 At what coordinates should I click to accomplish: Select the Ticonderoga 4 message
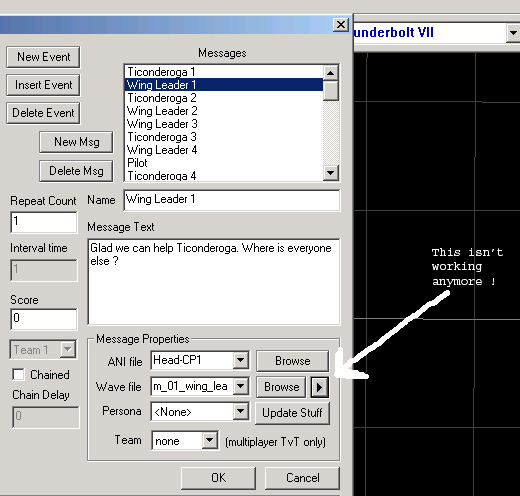tap(224, 175)
